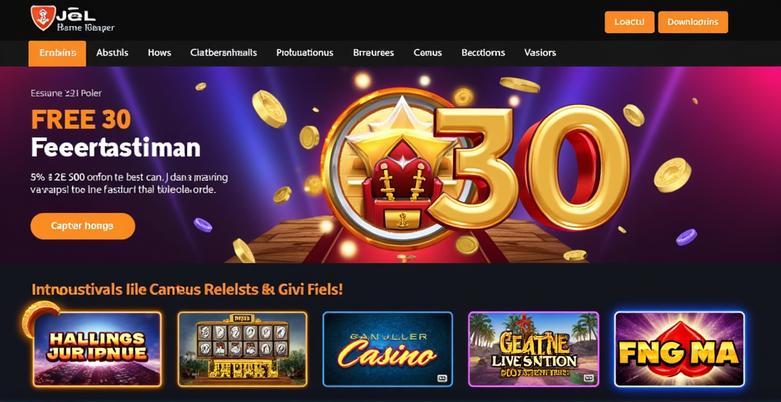Open the Vasiors menu item
Image resolution: width=781 pixels, height=402 pixels.
540,53
